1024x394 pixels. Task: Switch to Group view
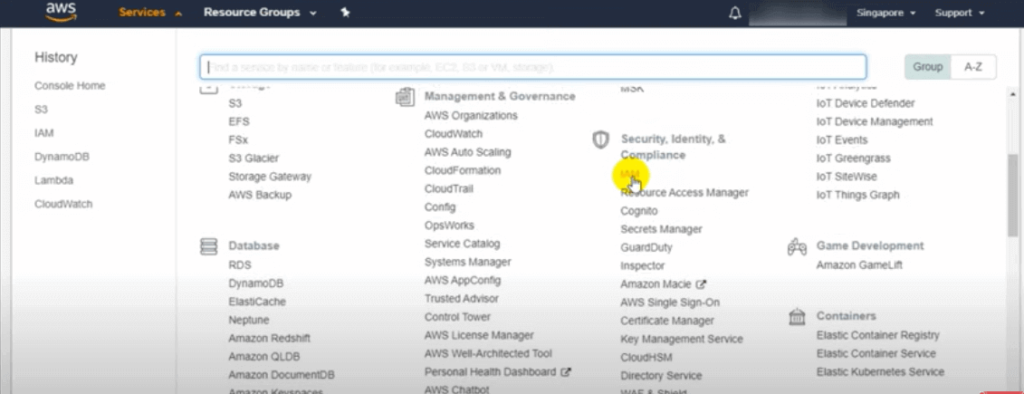927,67
